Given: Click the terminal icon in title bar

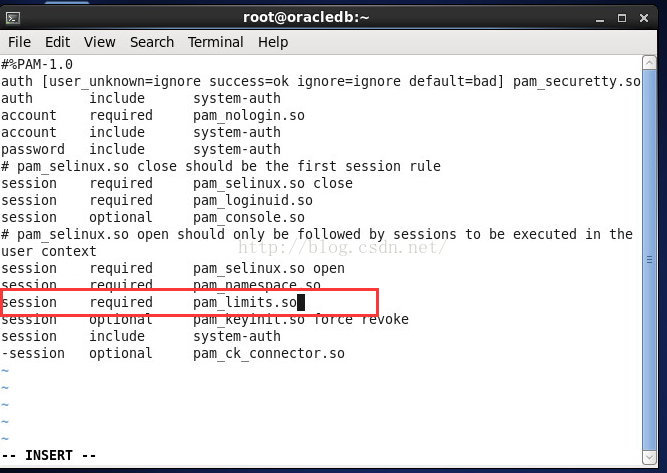Looking at the screenshot, I should click(x=14, y=16).
